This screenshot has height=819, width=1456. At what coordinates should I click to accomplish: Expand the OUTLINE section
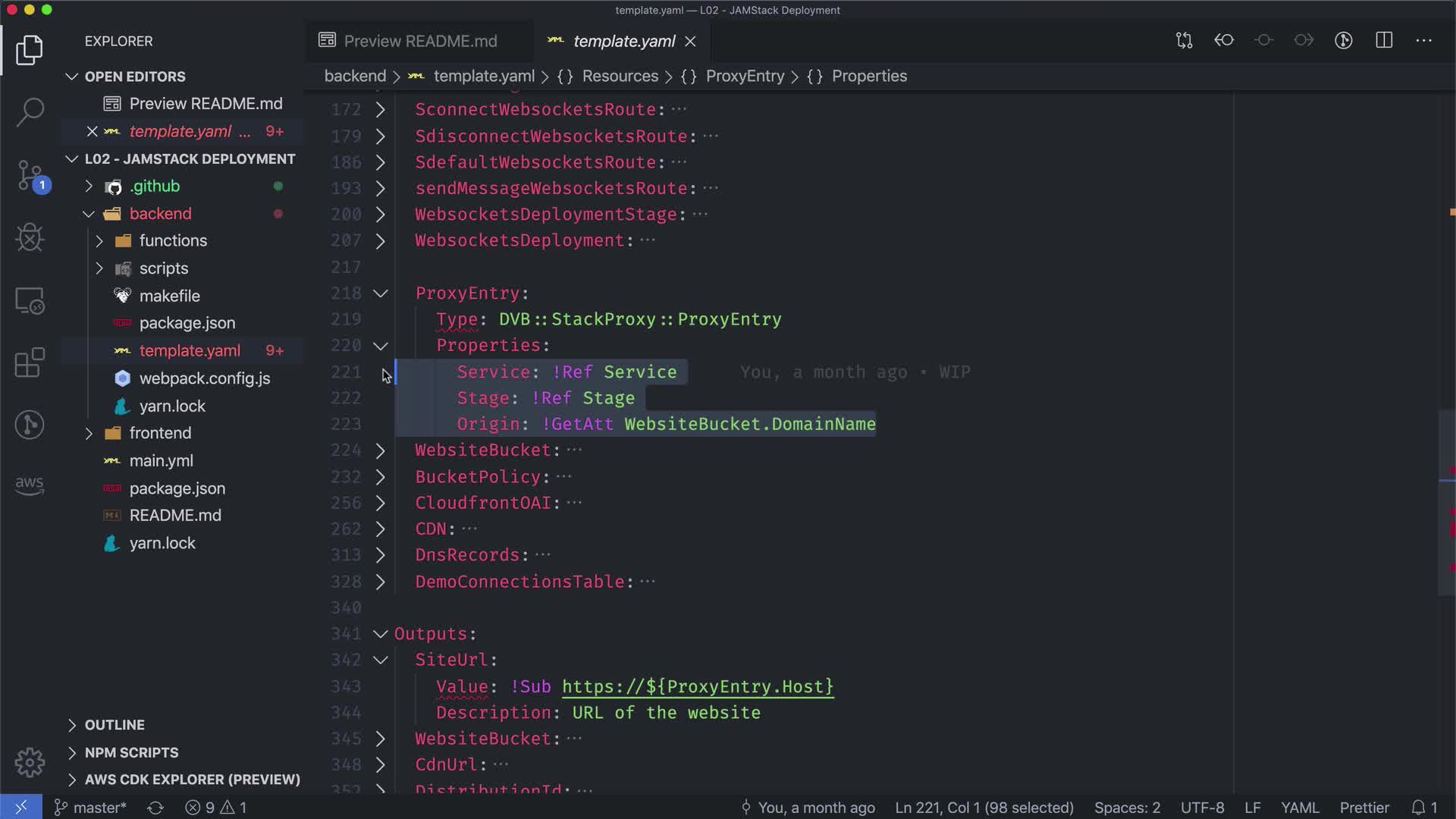pos(114,725)
